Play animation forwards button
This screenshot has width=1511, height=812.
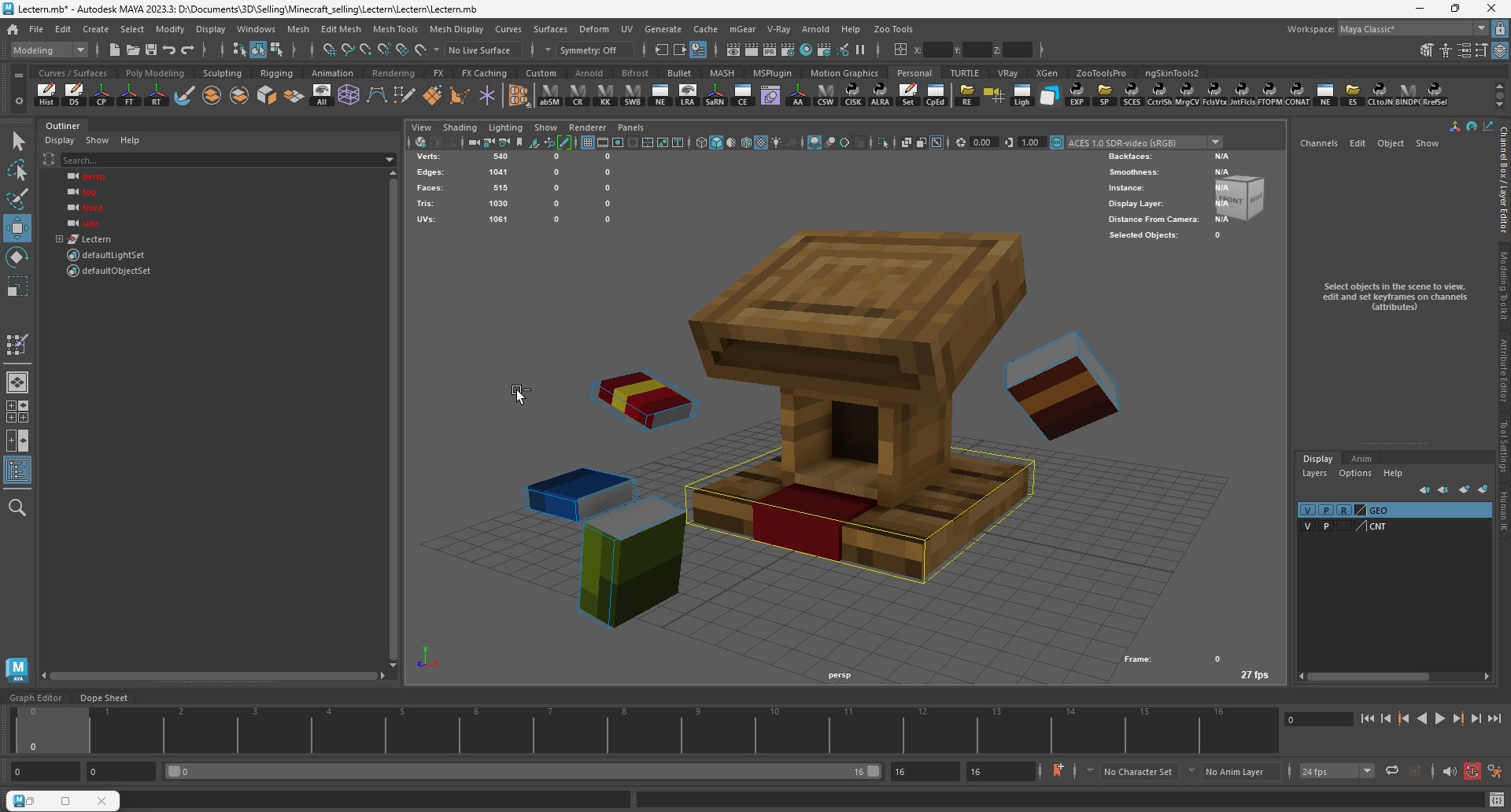coord(1439,718)
